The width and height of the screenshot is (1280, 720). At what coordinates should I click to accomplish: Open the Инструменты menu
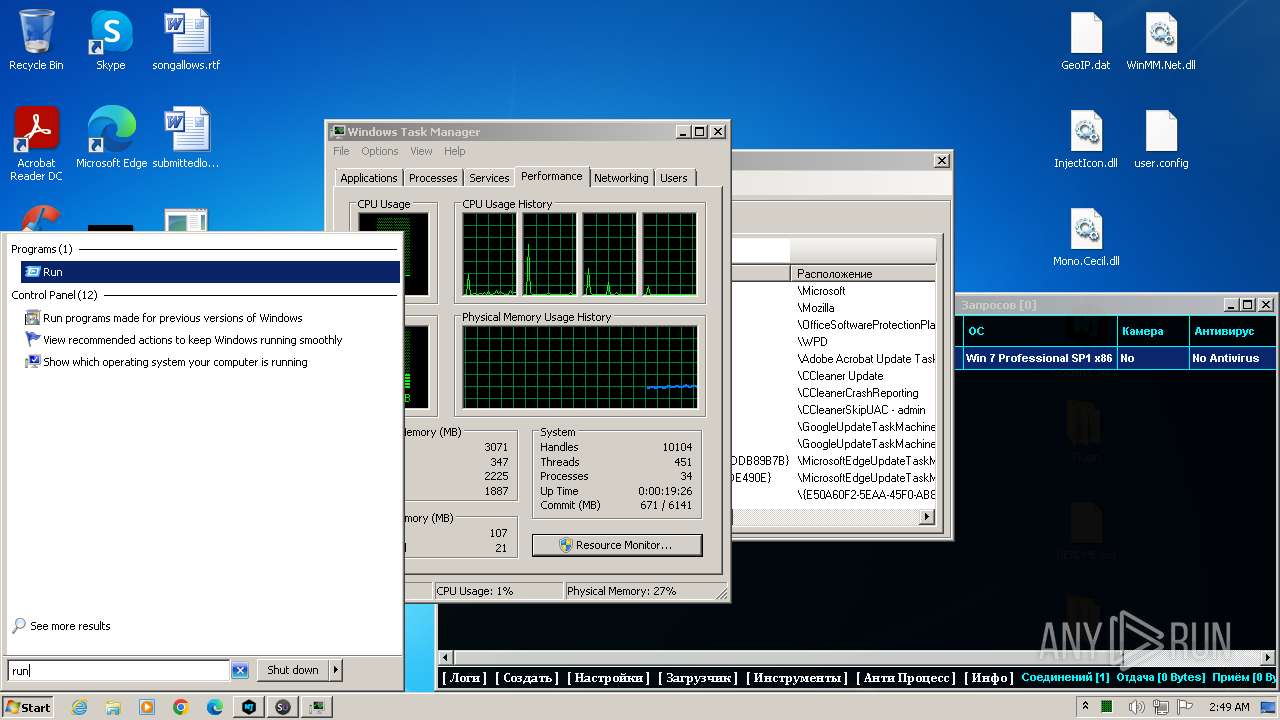[x=798, y=678]
